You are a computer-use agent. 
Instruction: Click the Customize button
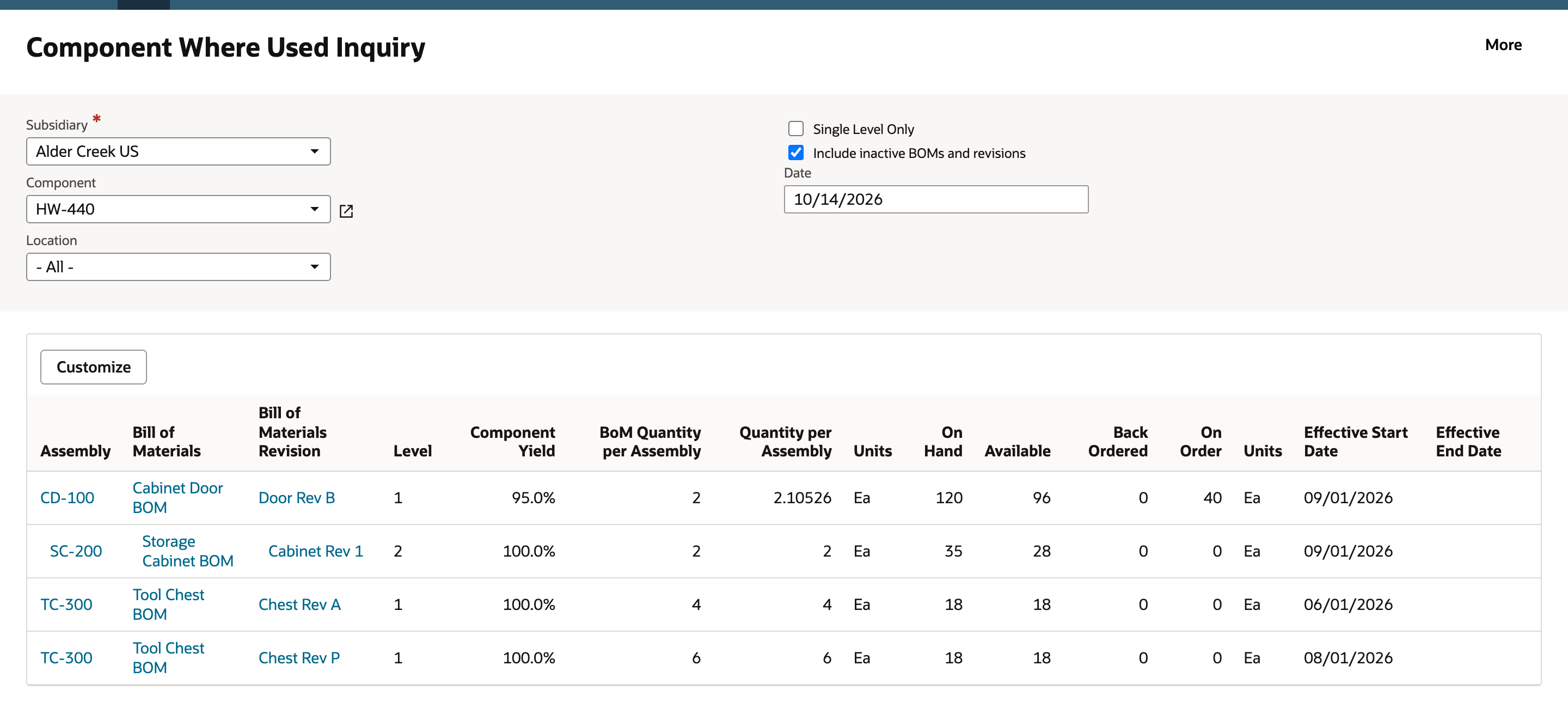[x=94, y=367]
